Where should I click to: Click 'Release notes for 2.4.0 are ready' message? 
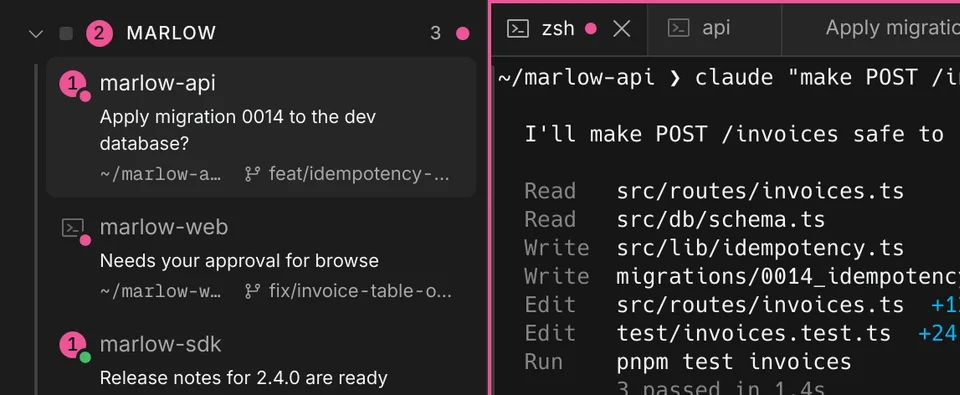[243, 378]
